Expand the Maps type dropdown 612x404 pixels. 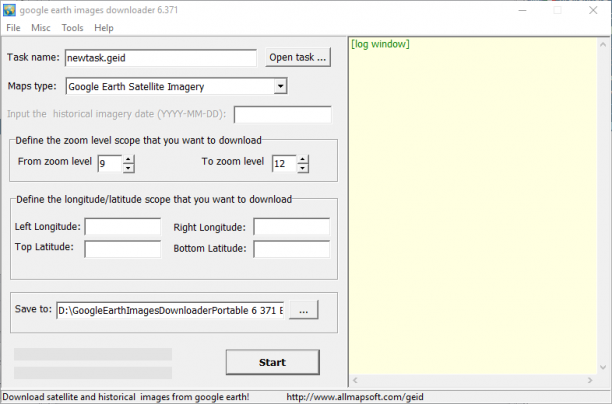tap(280, 86)
